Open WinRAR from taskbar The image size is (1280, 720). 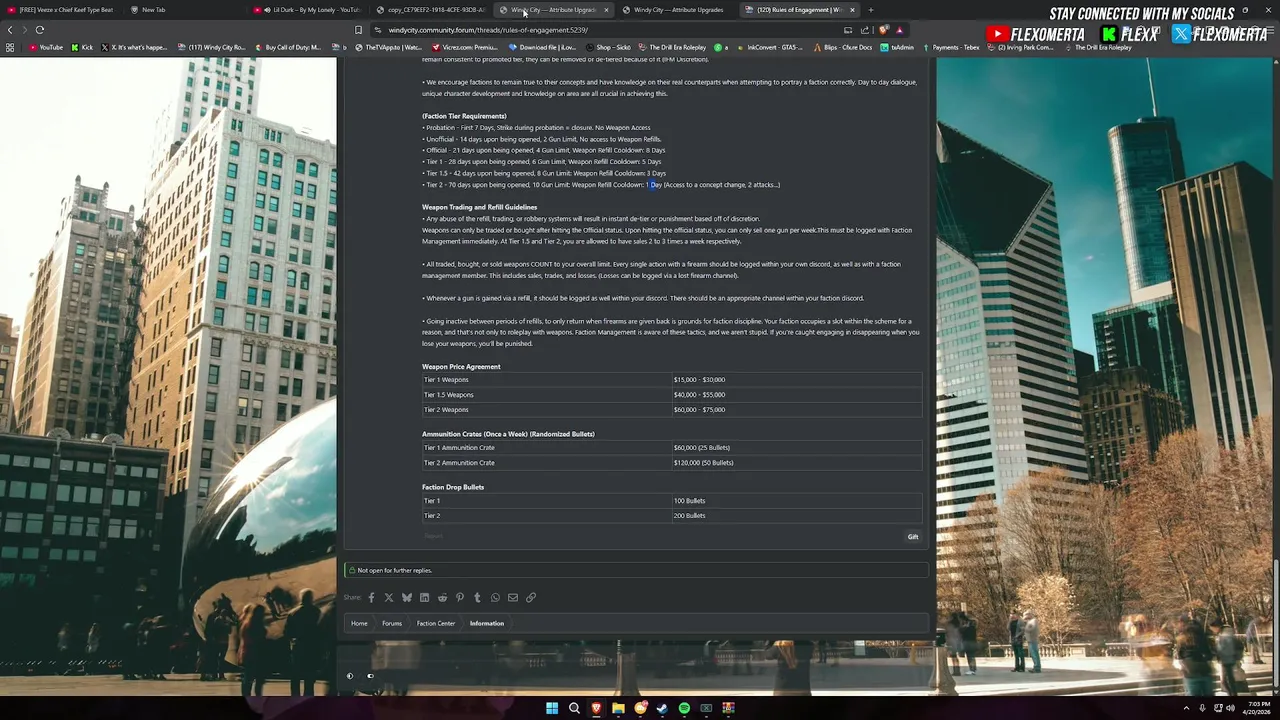click(728, 708)
